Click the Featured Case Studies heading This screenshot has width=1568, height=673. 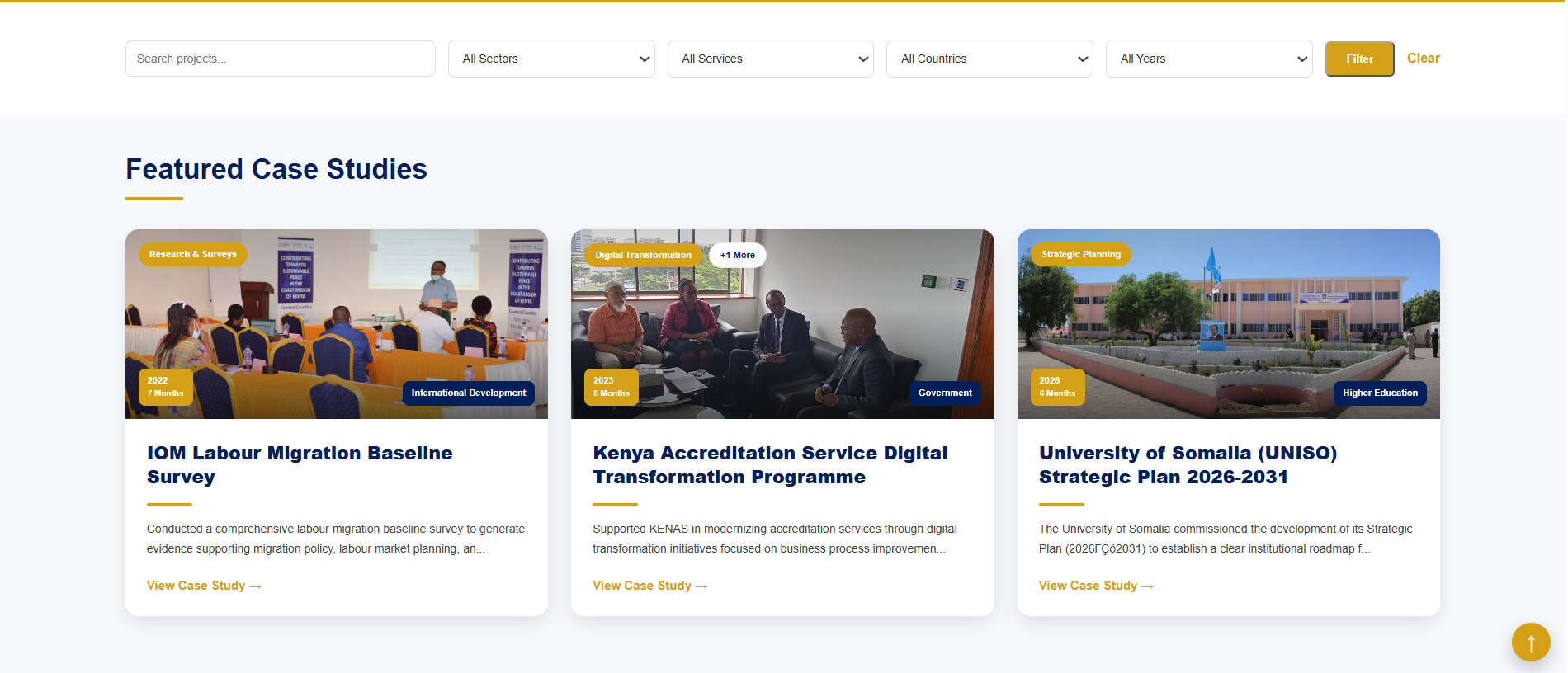[276, 169]
